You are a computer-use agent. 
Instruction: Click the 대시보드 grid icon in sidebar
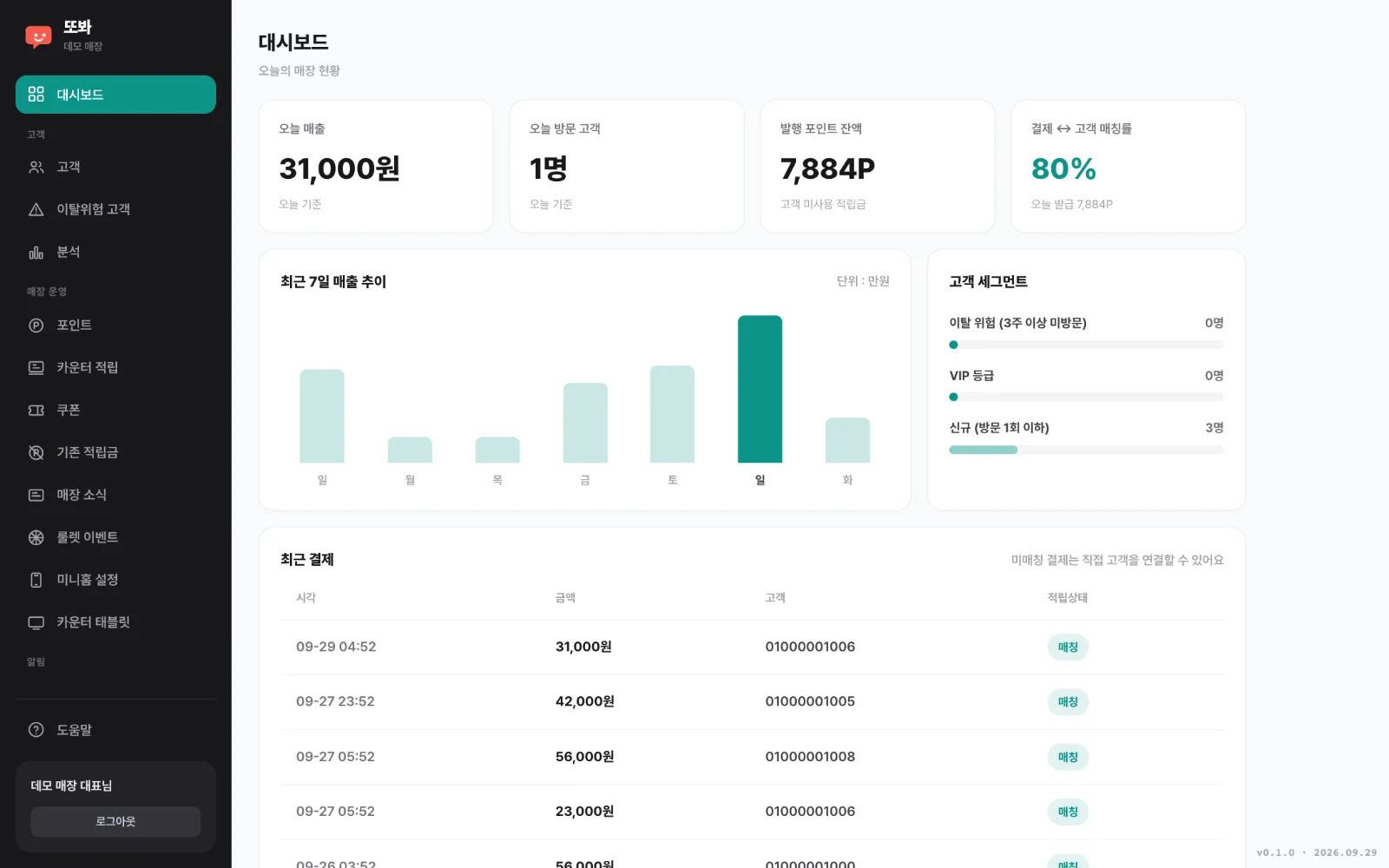point(36,94)
